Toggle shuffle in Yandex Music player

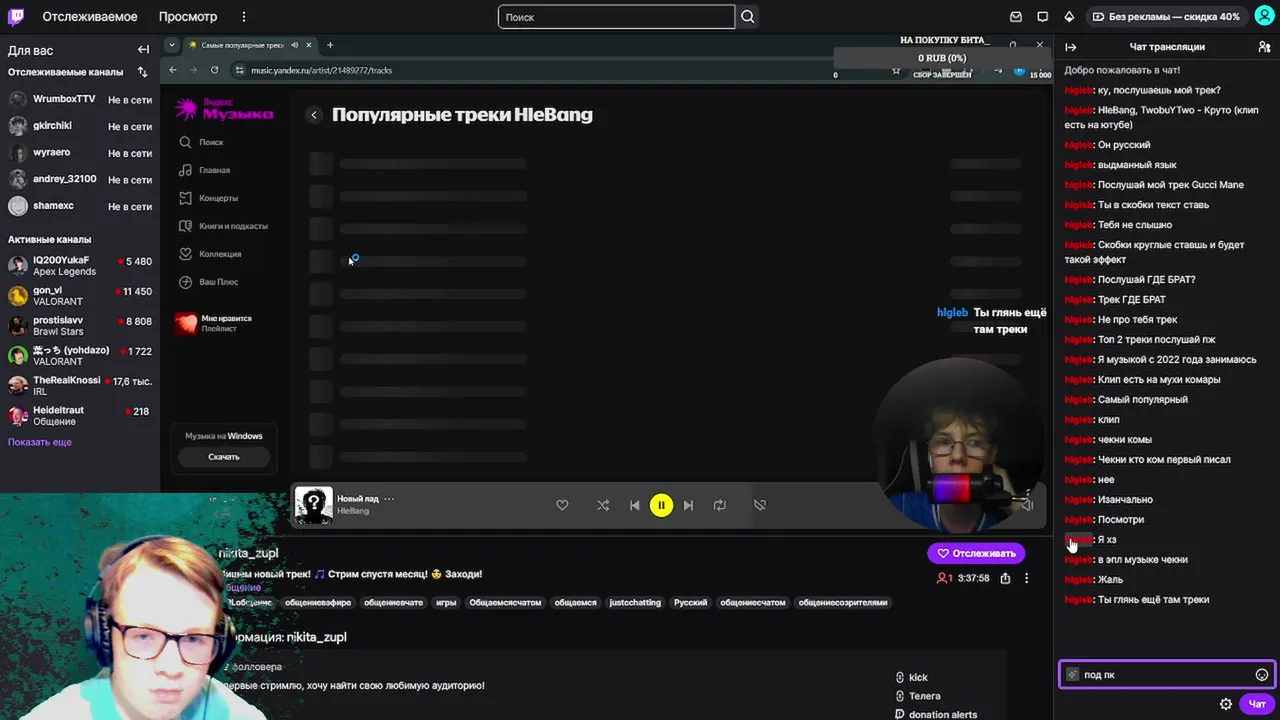click(603, 505)
